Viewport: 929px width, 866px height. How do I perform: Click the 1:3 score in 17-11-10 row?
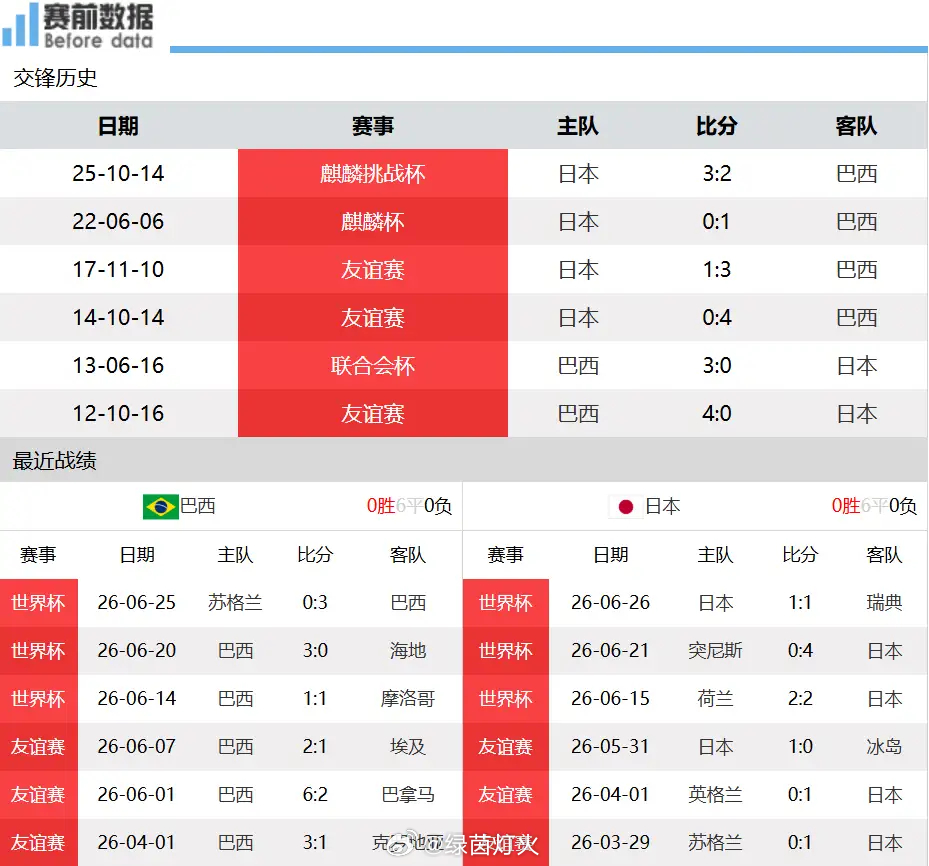click(717, 269)
